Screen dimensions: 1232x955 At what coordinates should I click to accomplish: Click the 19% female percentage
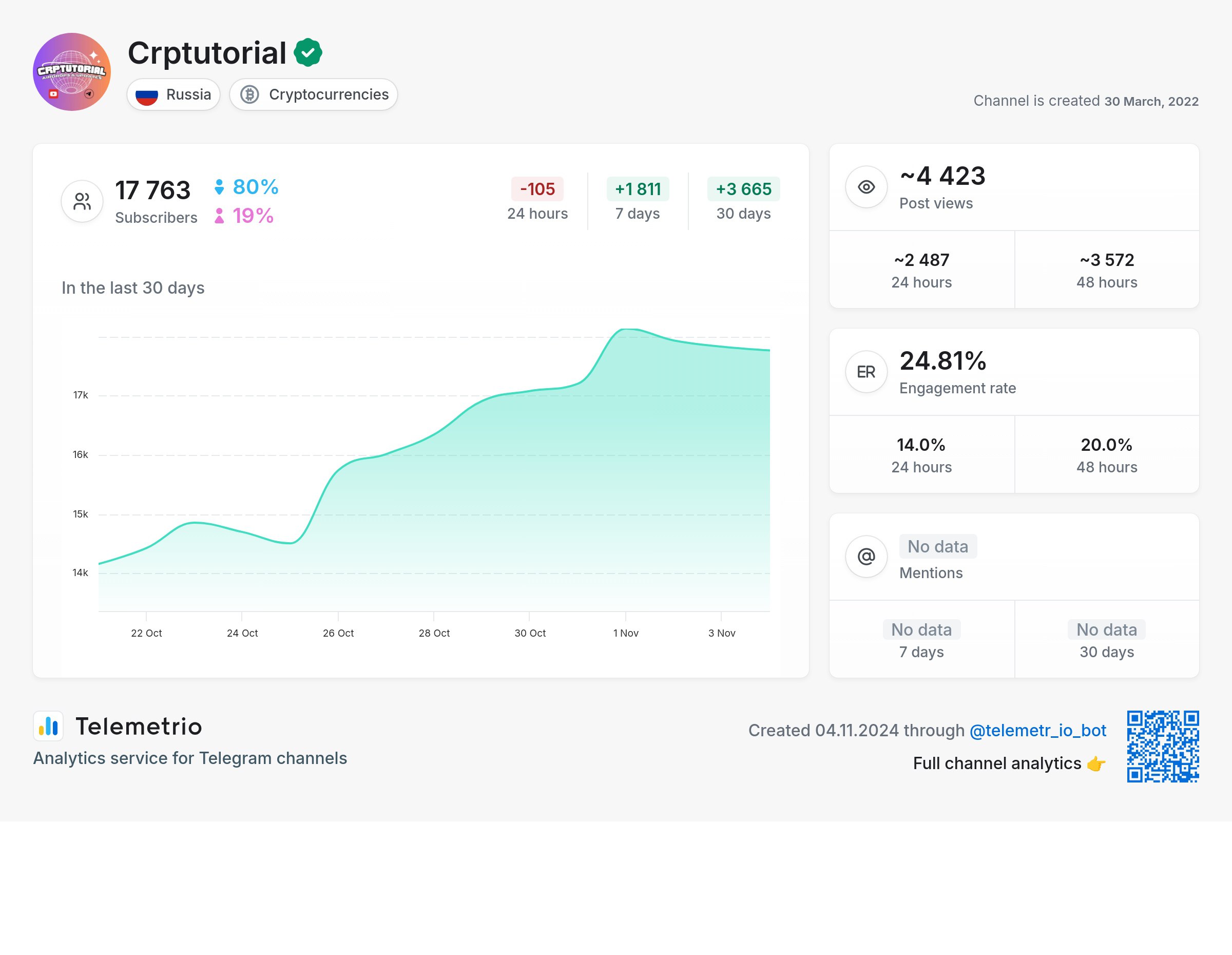[253, 216]
